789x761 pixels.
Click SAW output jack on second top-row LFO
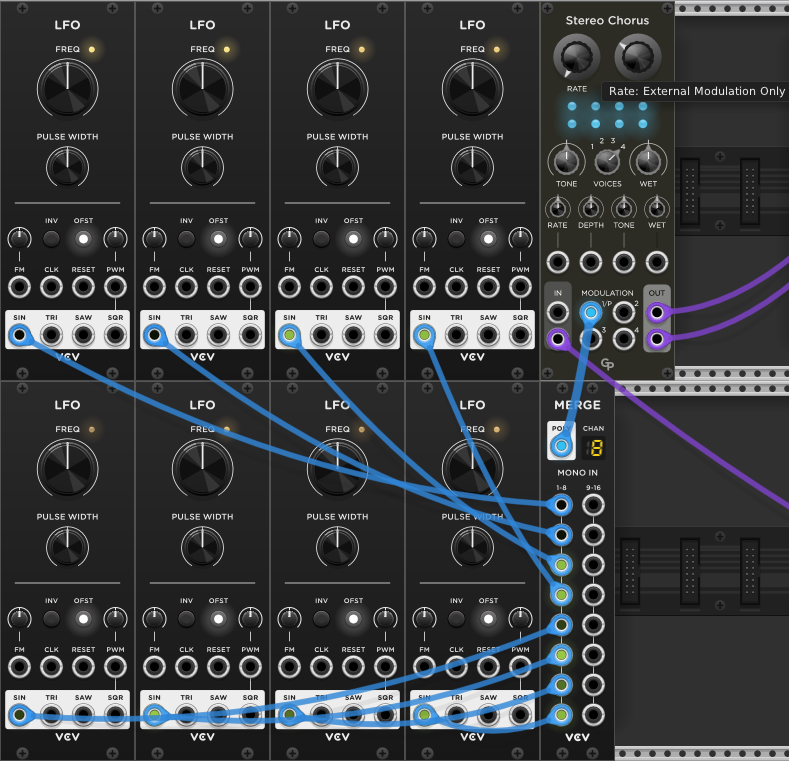[218, 335]
